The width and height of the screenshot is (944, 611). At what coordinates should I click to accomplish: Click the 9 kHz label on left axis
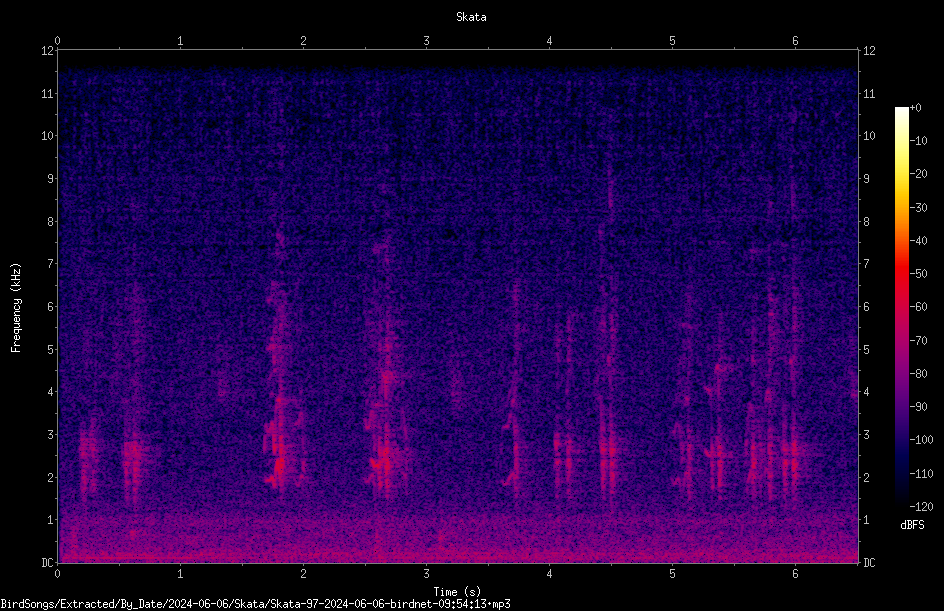pyautogui.click(x=50, y=178)
